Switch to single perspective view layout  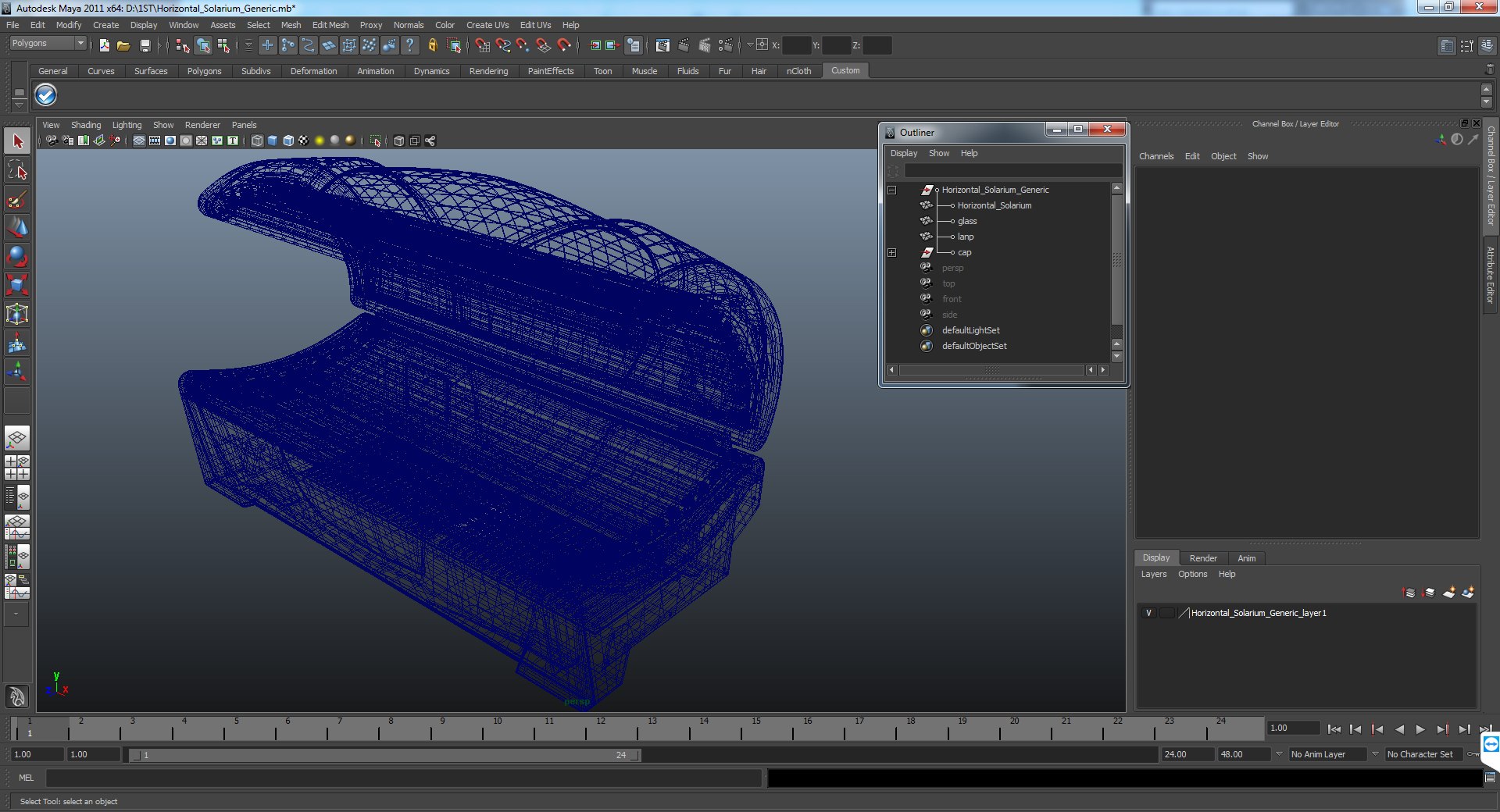pyautogui.click(x=17, y=438)
